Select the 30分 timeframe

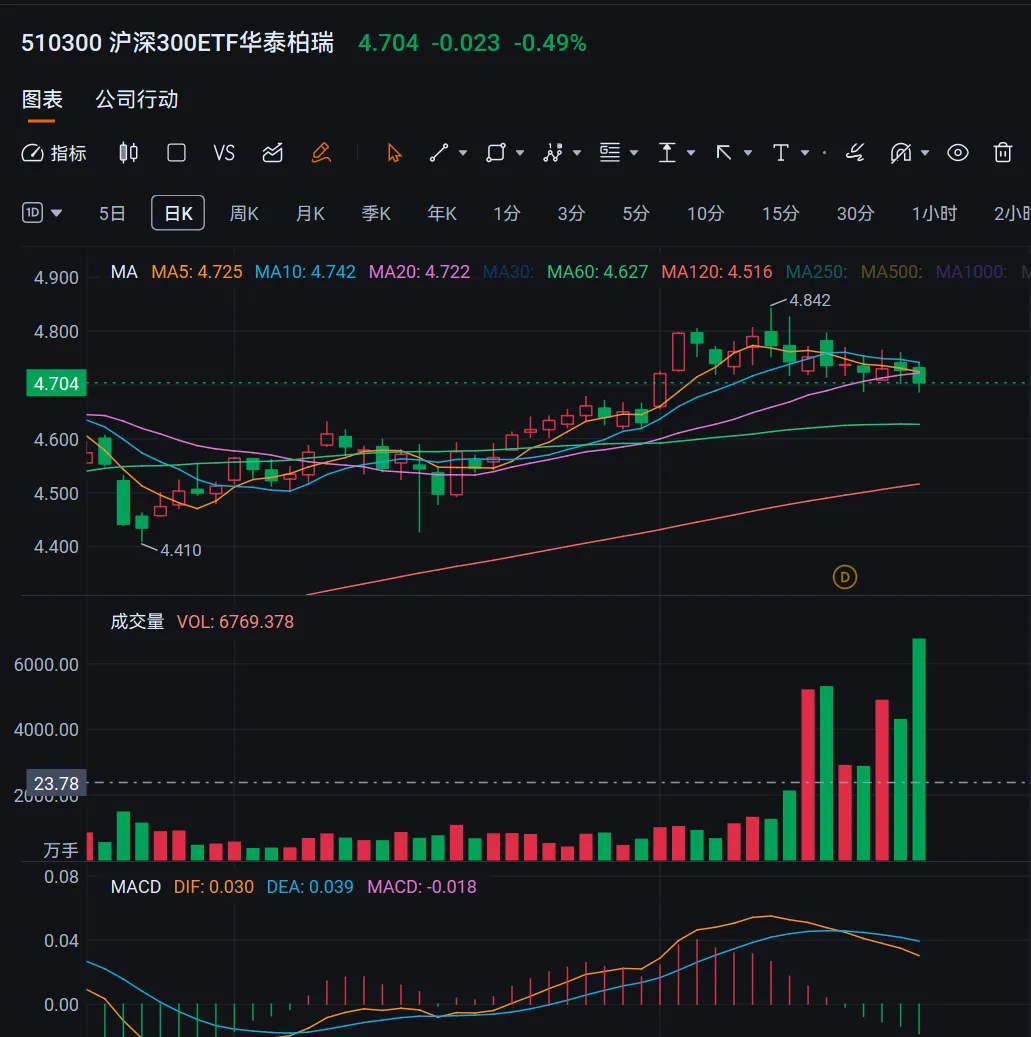pyautogui.click(x=855, y=213)
